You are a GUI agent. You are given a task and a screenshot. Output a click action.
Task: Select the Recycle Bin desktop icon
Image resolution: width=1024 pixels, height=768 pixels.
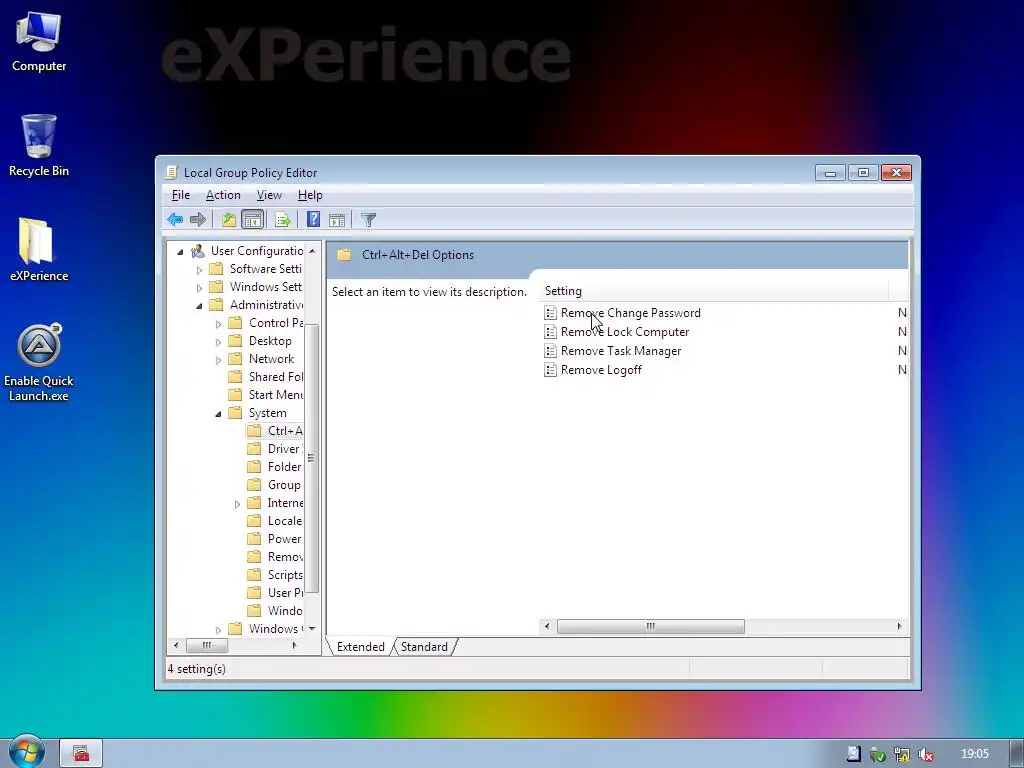tap(39, 146)
